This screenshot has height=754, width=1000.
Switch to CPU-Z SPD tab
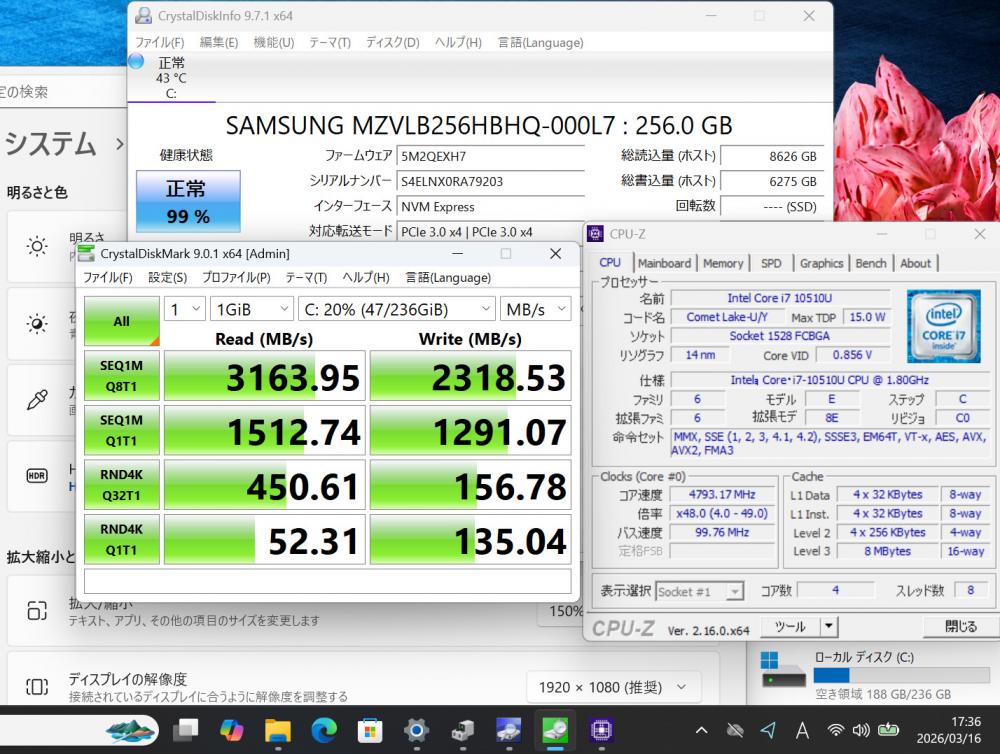coord(771,263)
